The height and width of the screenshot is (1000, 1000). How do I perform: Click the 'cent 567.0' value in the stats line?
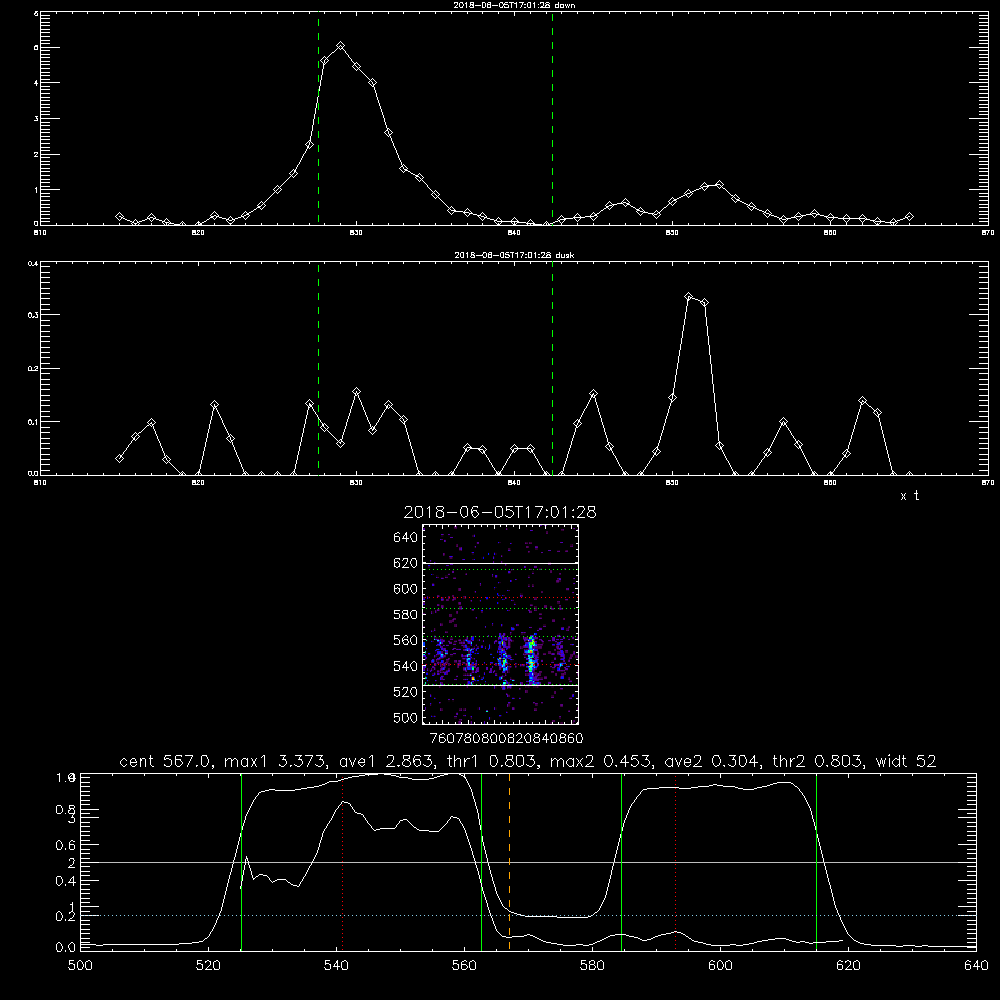pyautogui.click(x=163, y=761)
